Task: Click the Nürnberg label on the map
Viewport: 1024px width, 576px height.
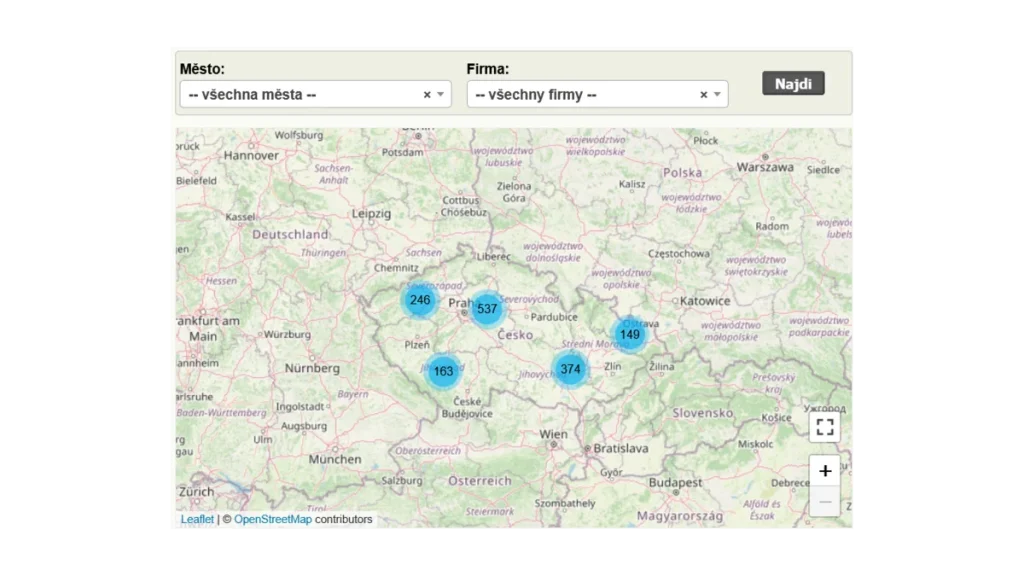Action: point(312,368)
